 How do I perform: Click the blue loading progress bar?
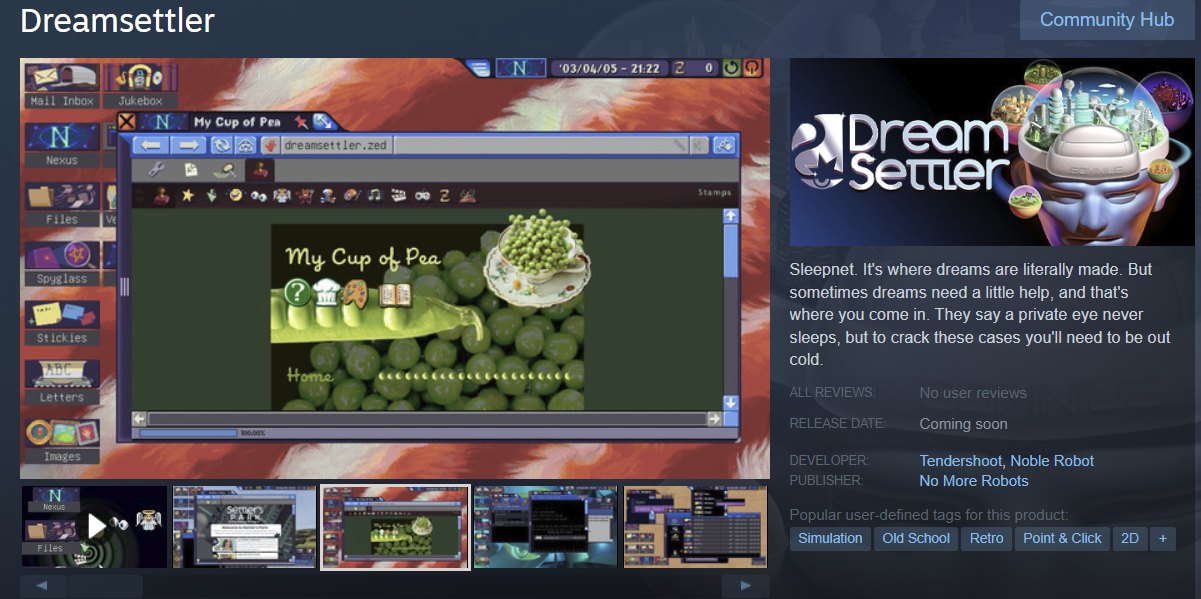coord(188,433)
